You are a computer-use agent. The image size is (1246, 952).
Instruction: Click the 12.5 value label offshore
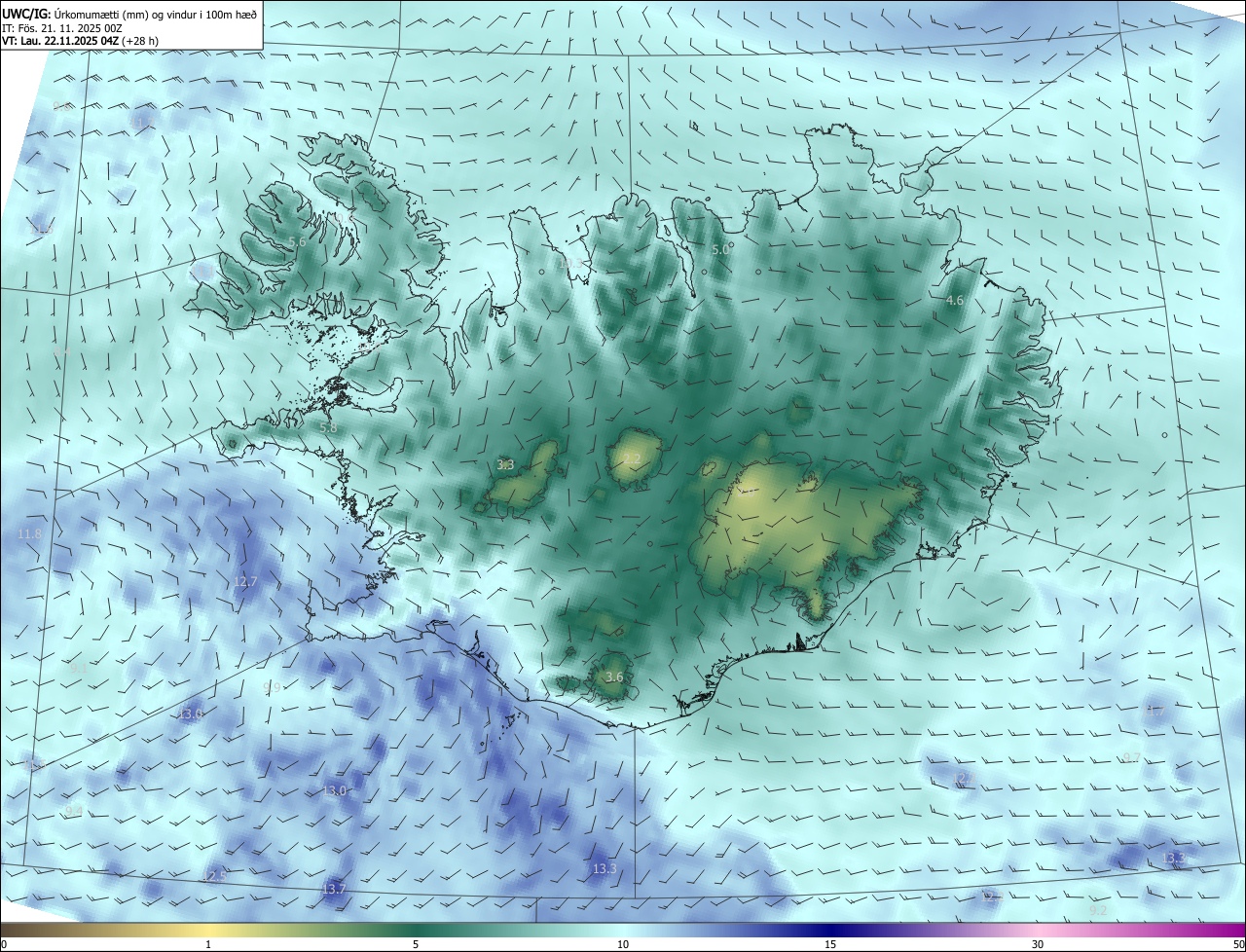point(214,876)
